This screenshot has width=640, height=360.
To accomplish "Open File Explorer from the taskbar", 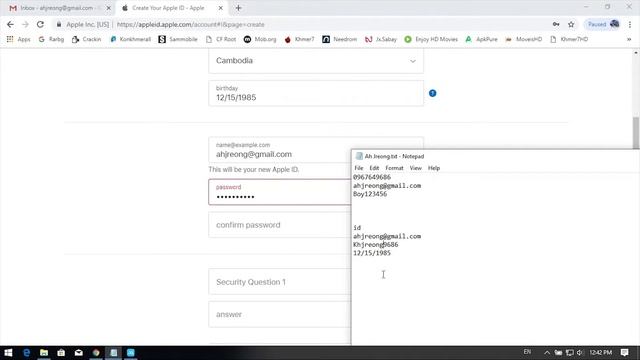I will pyautogui.click(x=44, y=353).
